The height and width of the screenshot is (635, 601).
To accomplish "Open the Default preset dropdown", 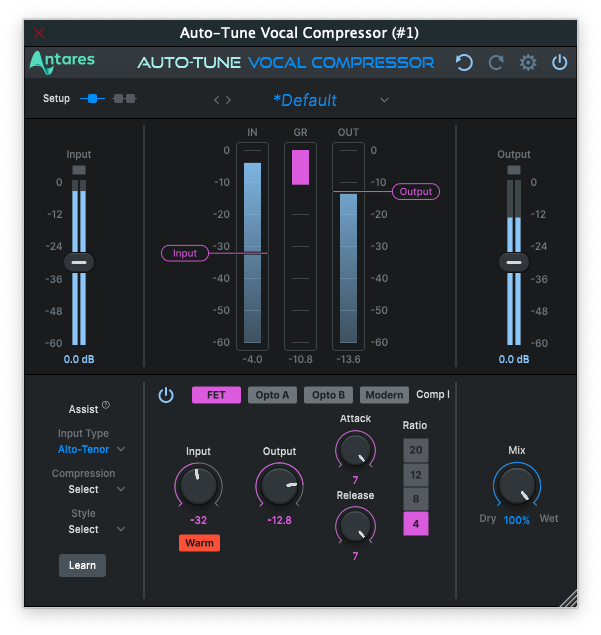I will click(x=305, y=100).
